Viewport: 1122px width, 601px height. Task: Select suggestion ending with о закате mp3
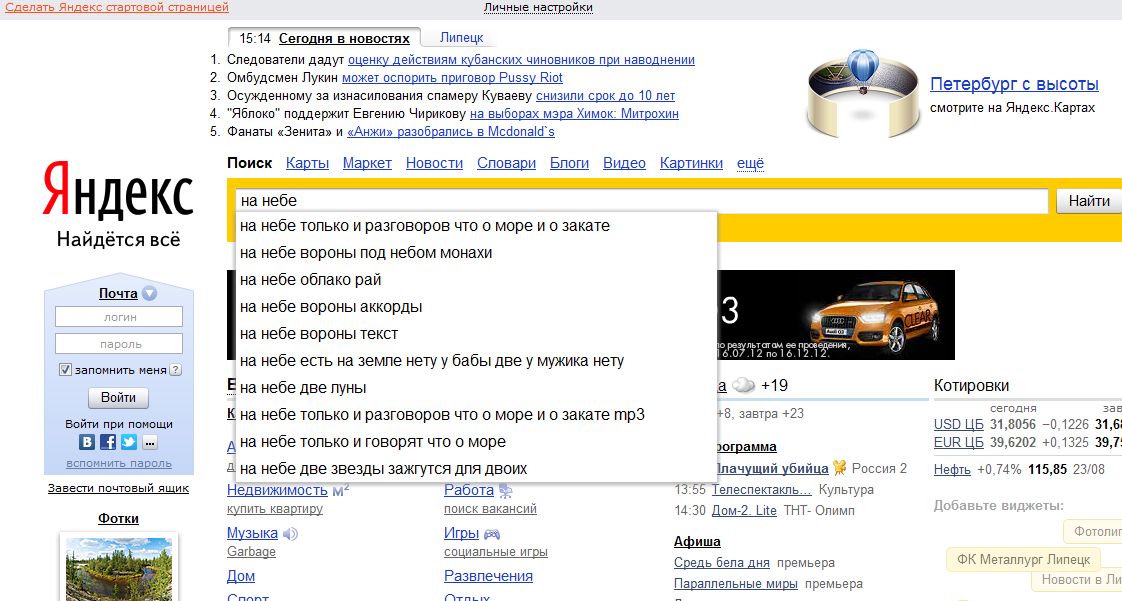pyautogui.click(x=476, y=415)
